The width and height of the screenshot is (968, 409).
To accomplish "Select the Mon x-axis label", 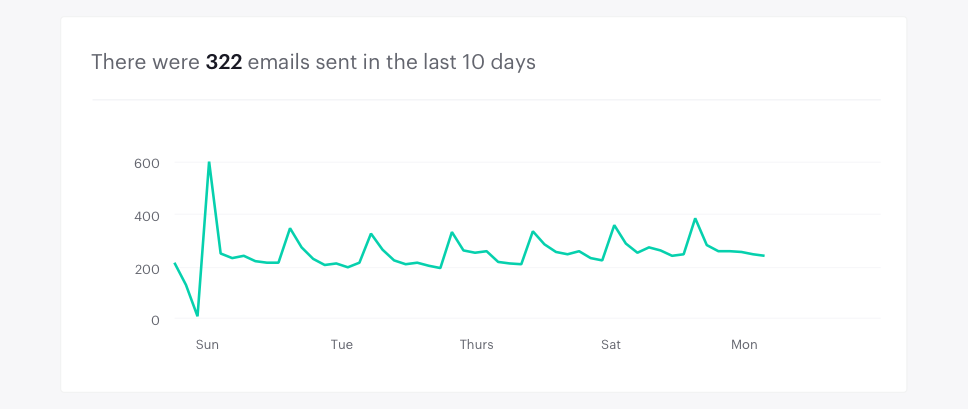I will pyautogui.click(x=744, y=345).
